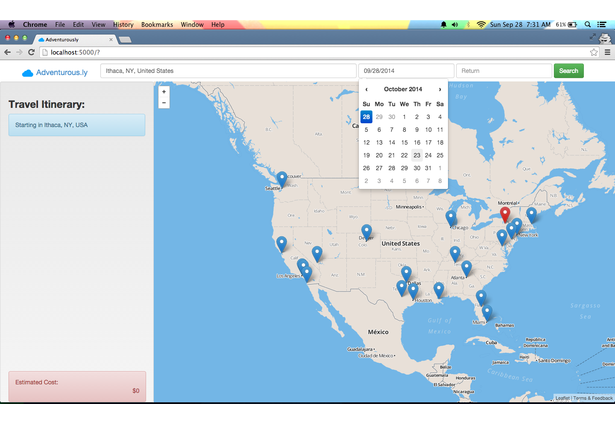
Task: Click the notification bell icon in menu bar
Action: click(444, 24)
